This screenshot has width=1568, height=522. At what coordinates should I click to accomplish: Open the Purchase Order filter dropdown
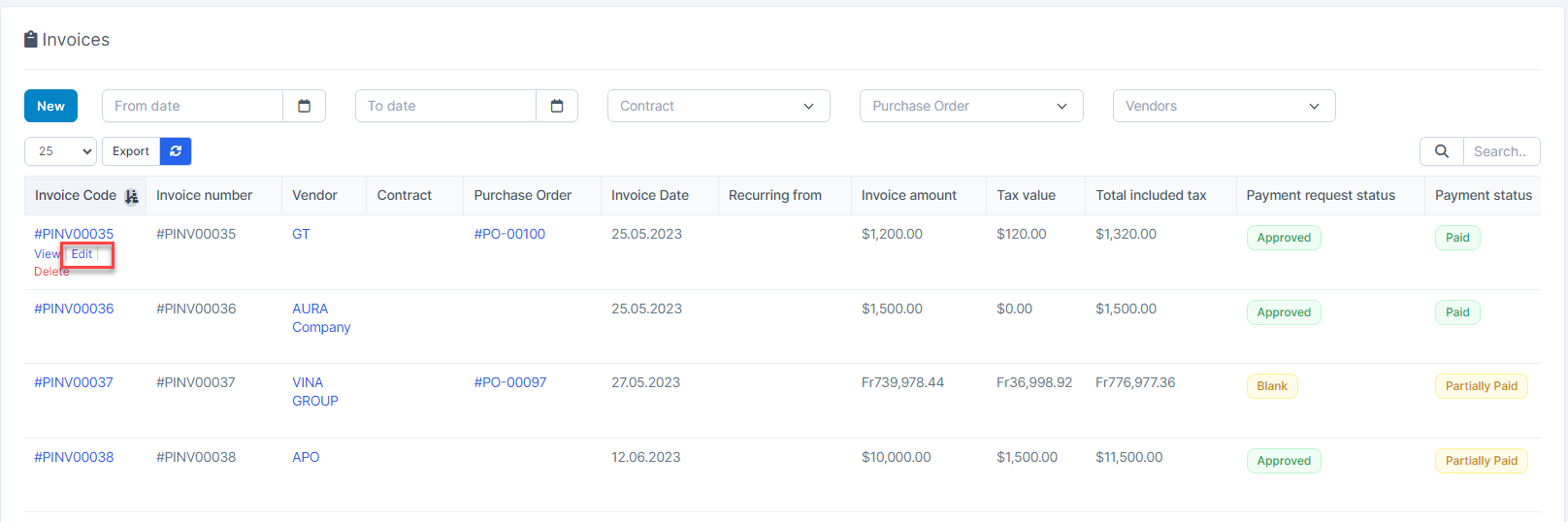(970, 106)
